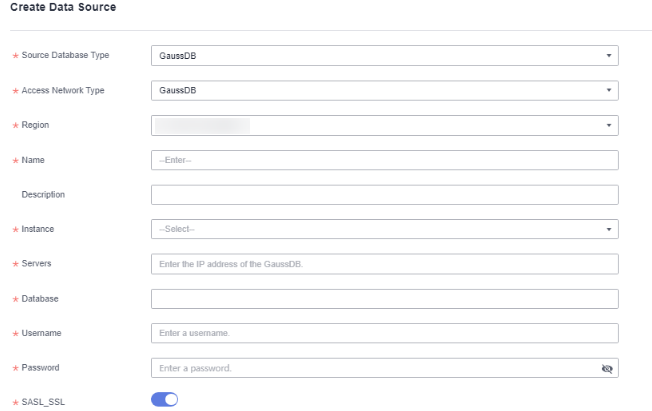Click the Create Data Source heading
Screen dimensions: 652x411
click(x=63, y=7)
